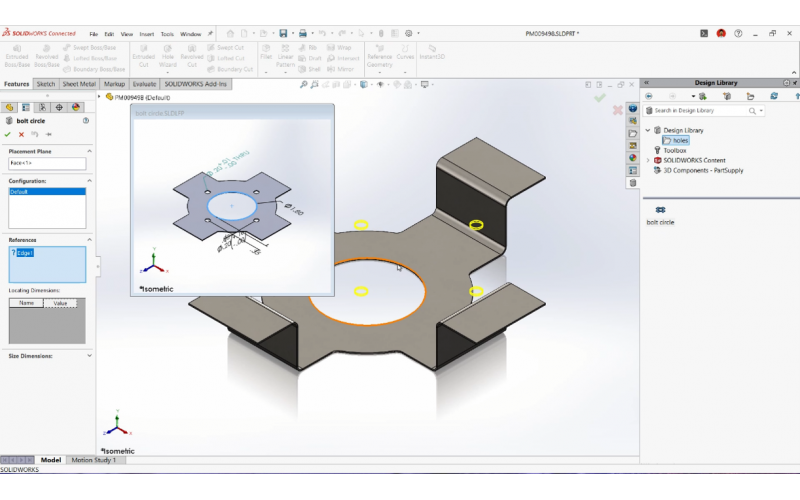Switch to the Evaluate tab
The image size is (800, 500).
[x=144, y=84]
